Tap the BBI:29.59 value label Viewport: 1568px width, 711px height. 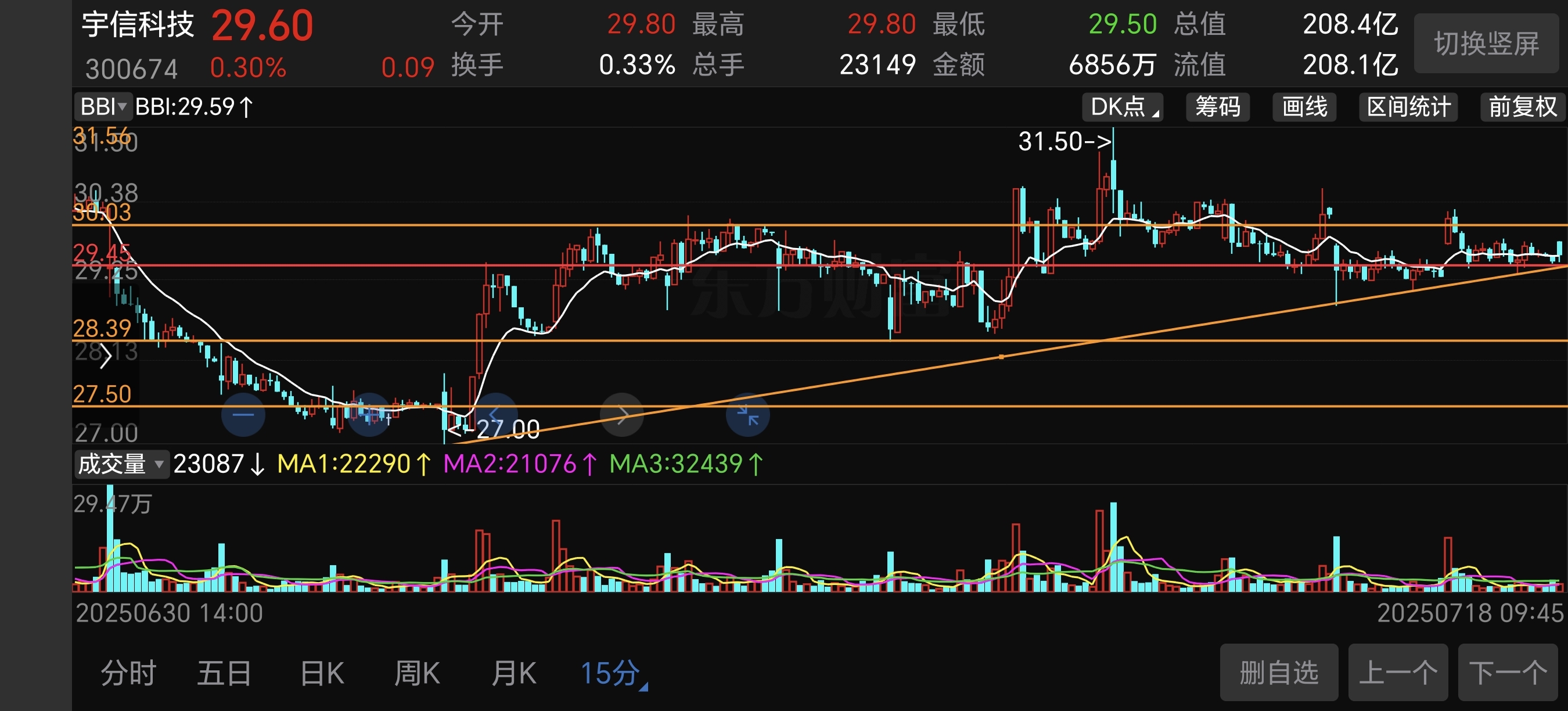(x=194, y=107)
